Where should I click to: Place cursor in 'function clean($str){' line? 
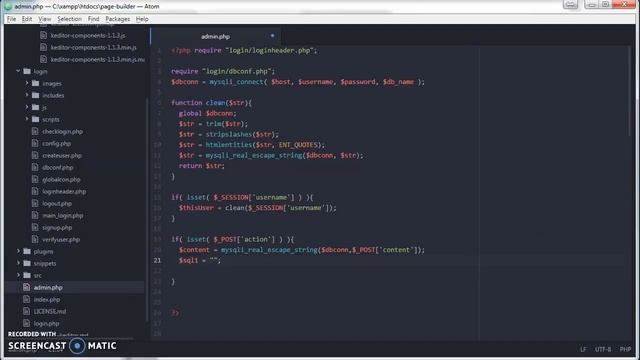click(x=211, y=103)
